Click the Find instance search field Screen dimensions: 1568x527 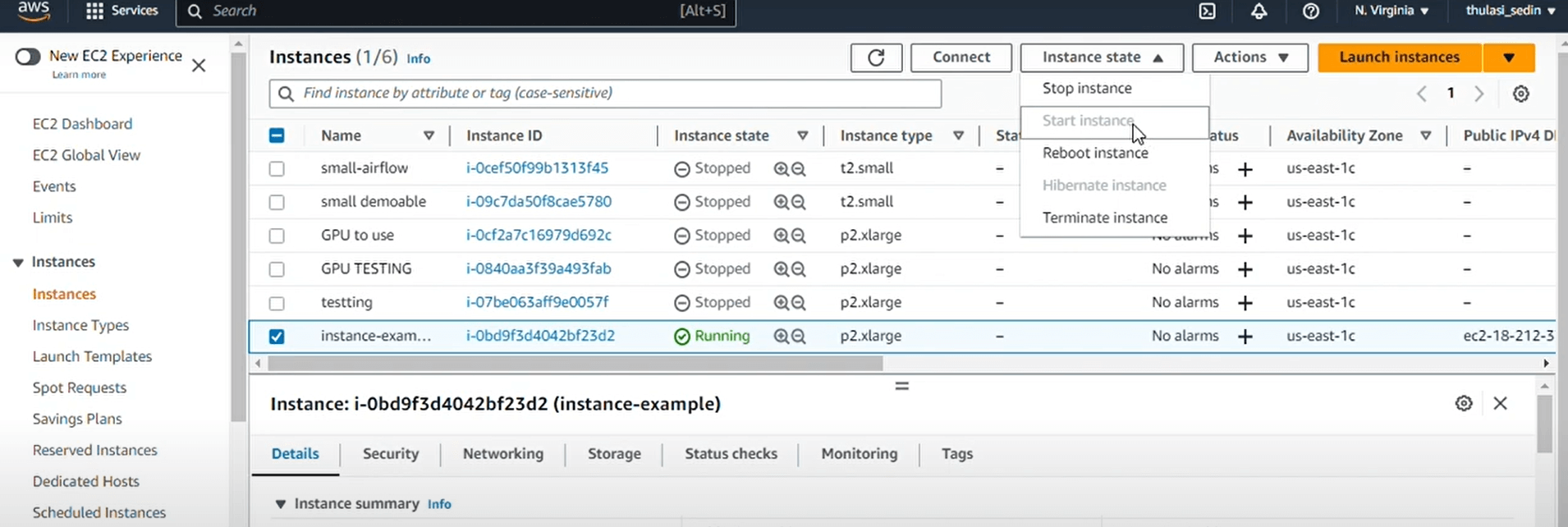(604, 94)
